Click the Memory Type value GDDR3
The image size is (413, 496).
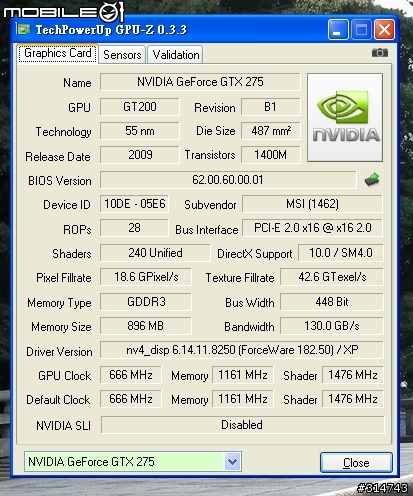click(146, 302)
